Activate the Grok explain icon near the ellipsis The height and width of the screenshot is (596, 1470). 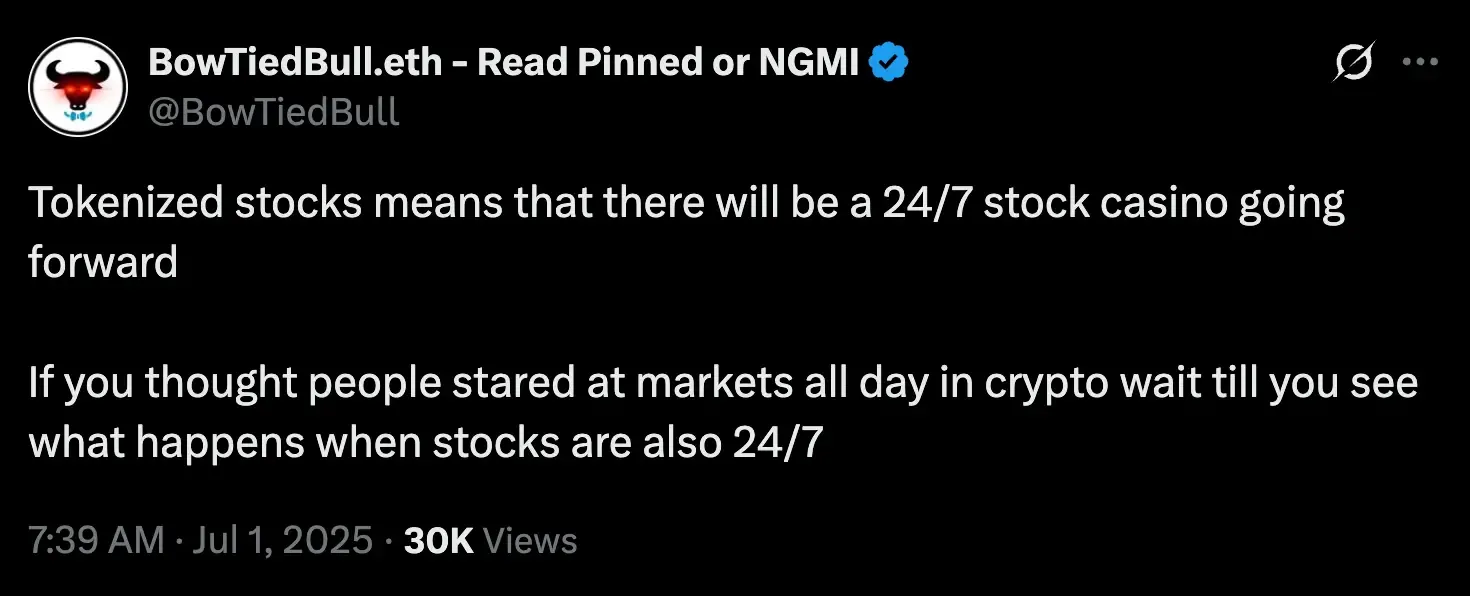(x=1355, y=62)
